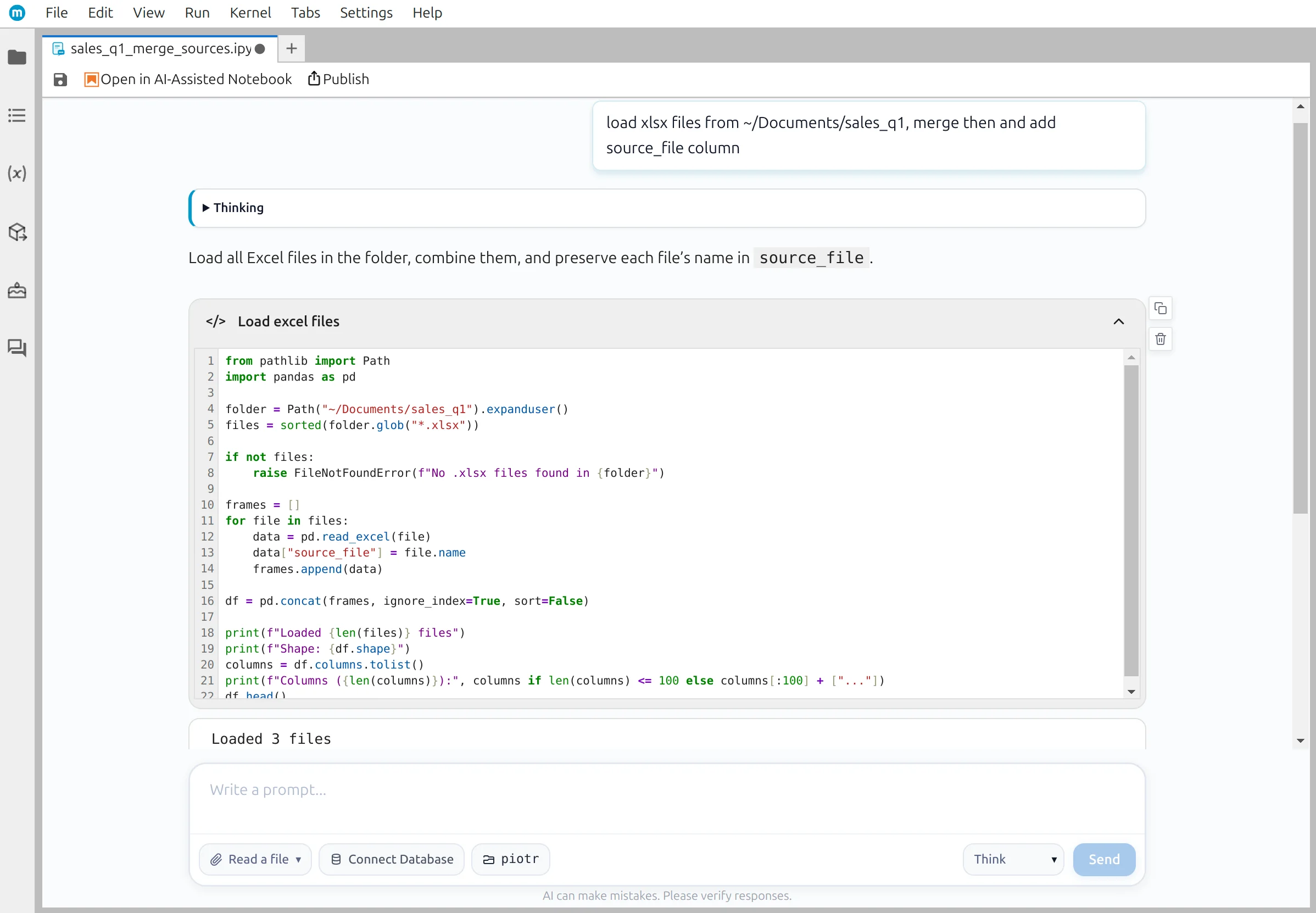The width and height of the screenshot is (1316, 913).
Task: Click Open in AI-Assisted Notebook button
Action: 188,80
